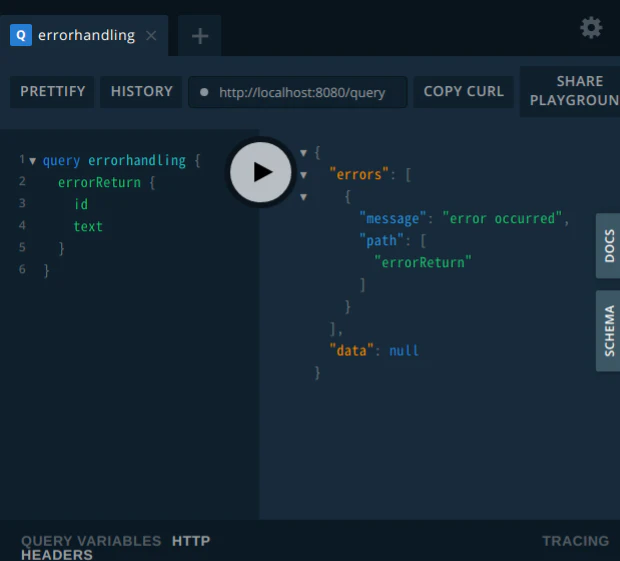620x561 pixels.
Task: Click the null value in response
Action: pyautogui.click(x=404, y=350)
